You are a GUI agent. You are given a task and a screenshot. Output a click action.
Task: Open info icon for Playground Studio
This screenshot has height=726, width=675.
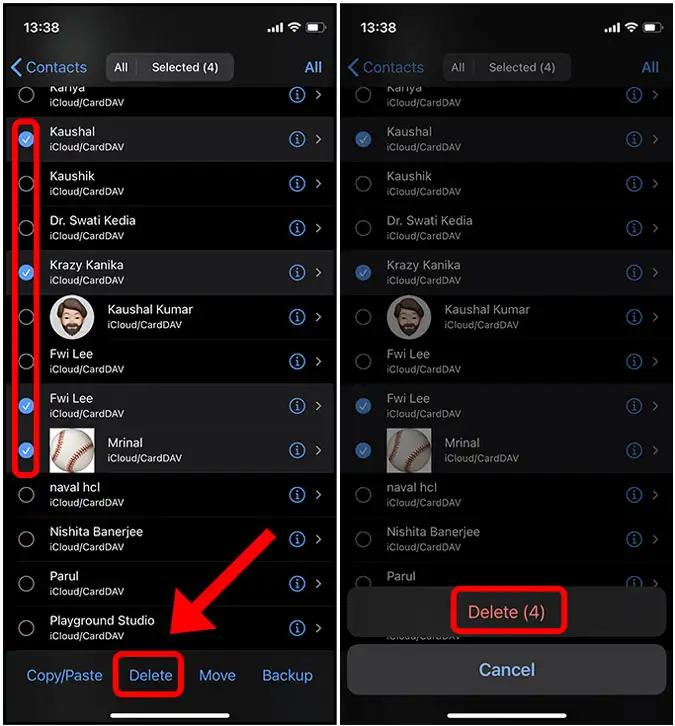[x=297, y=628]
